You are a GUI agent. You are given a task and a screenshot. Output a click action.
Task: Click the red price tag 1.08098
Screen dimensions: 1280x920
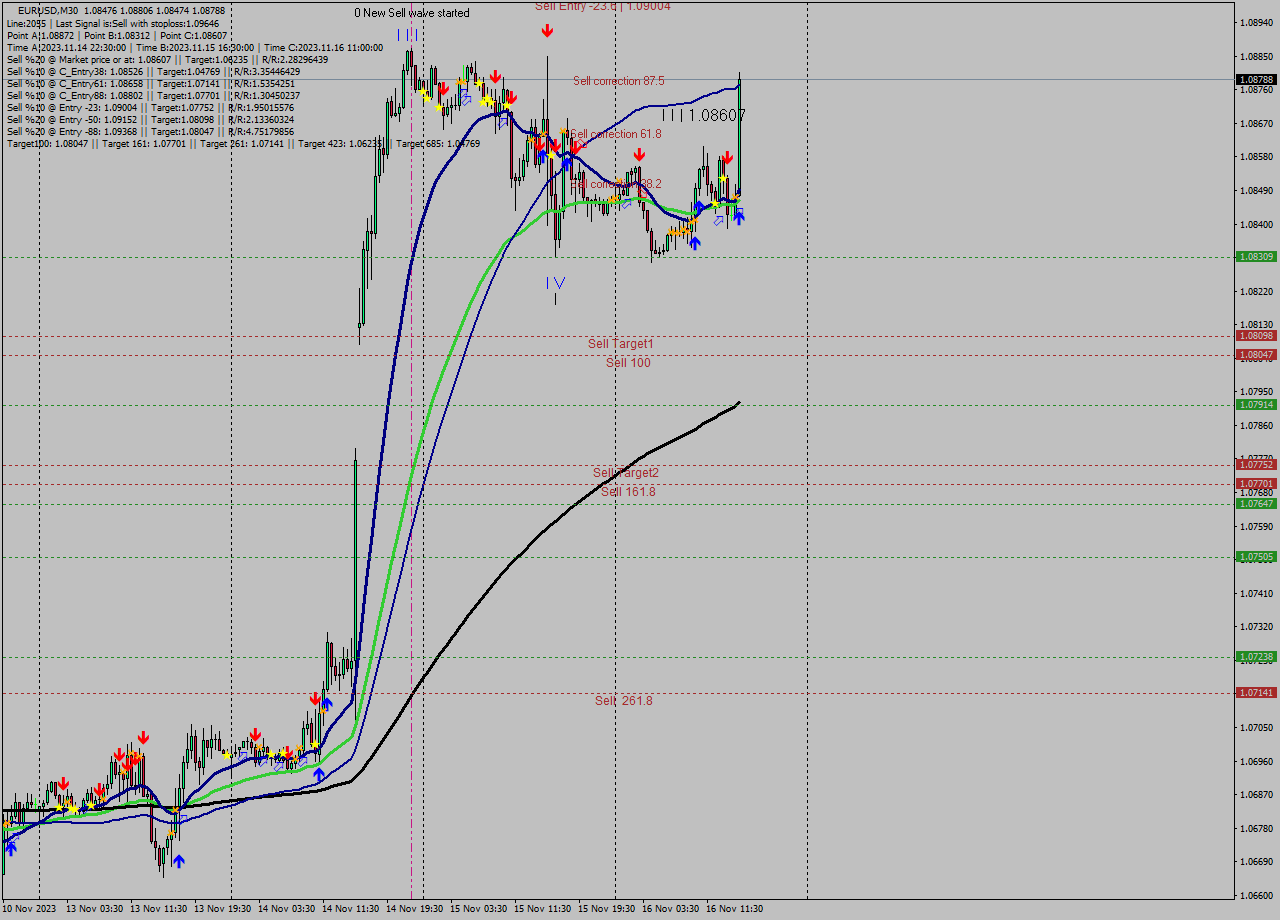1256,336
